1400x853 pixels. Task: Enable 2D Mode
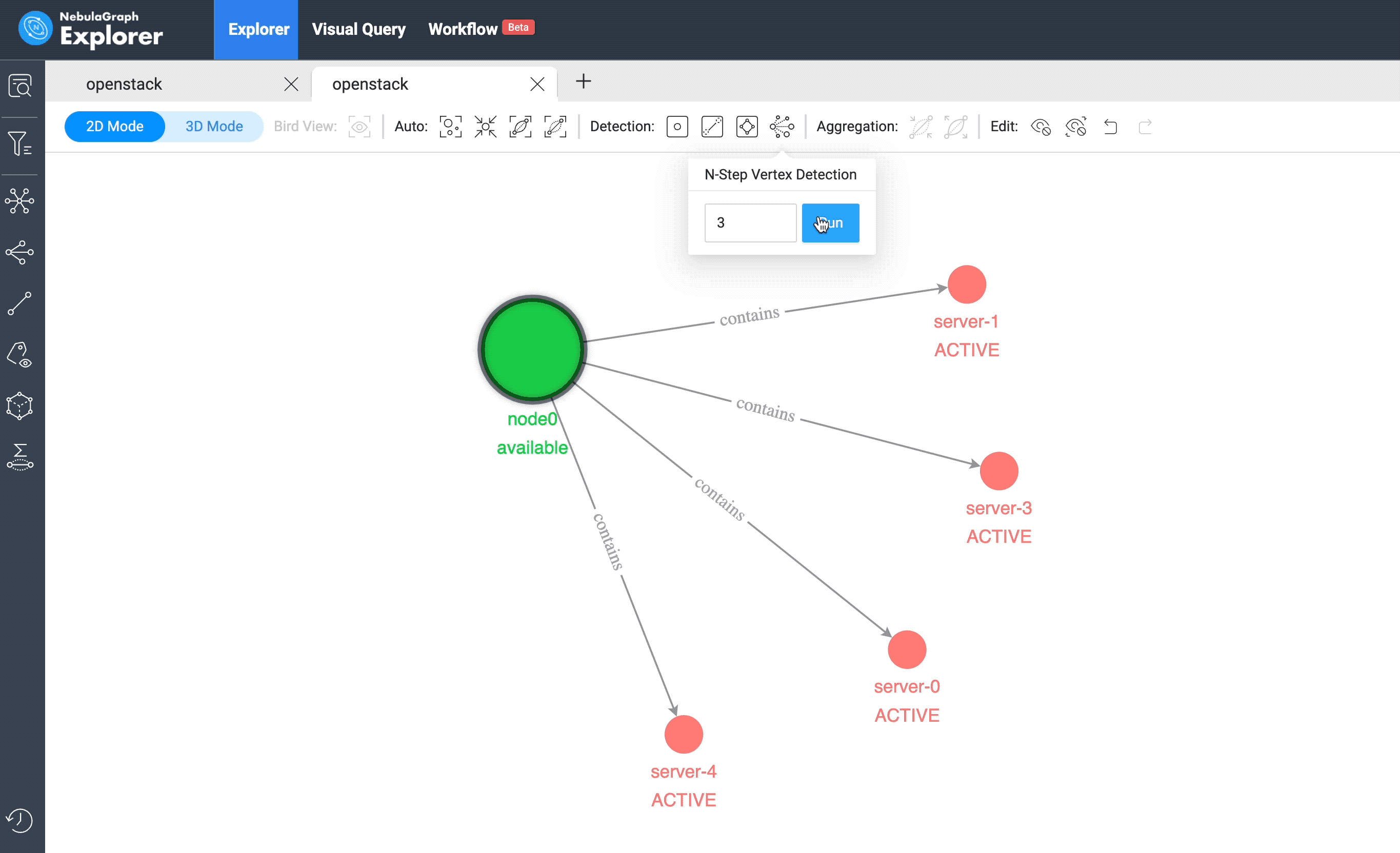pyautogui.click(x=114, y=126)
